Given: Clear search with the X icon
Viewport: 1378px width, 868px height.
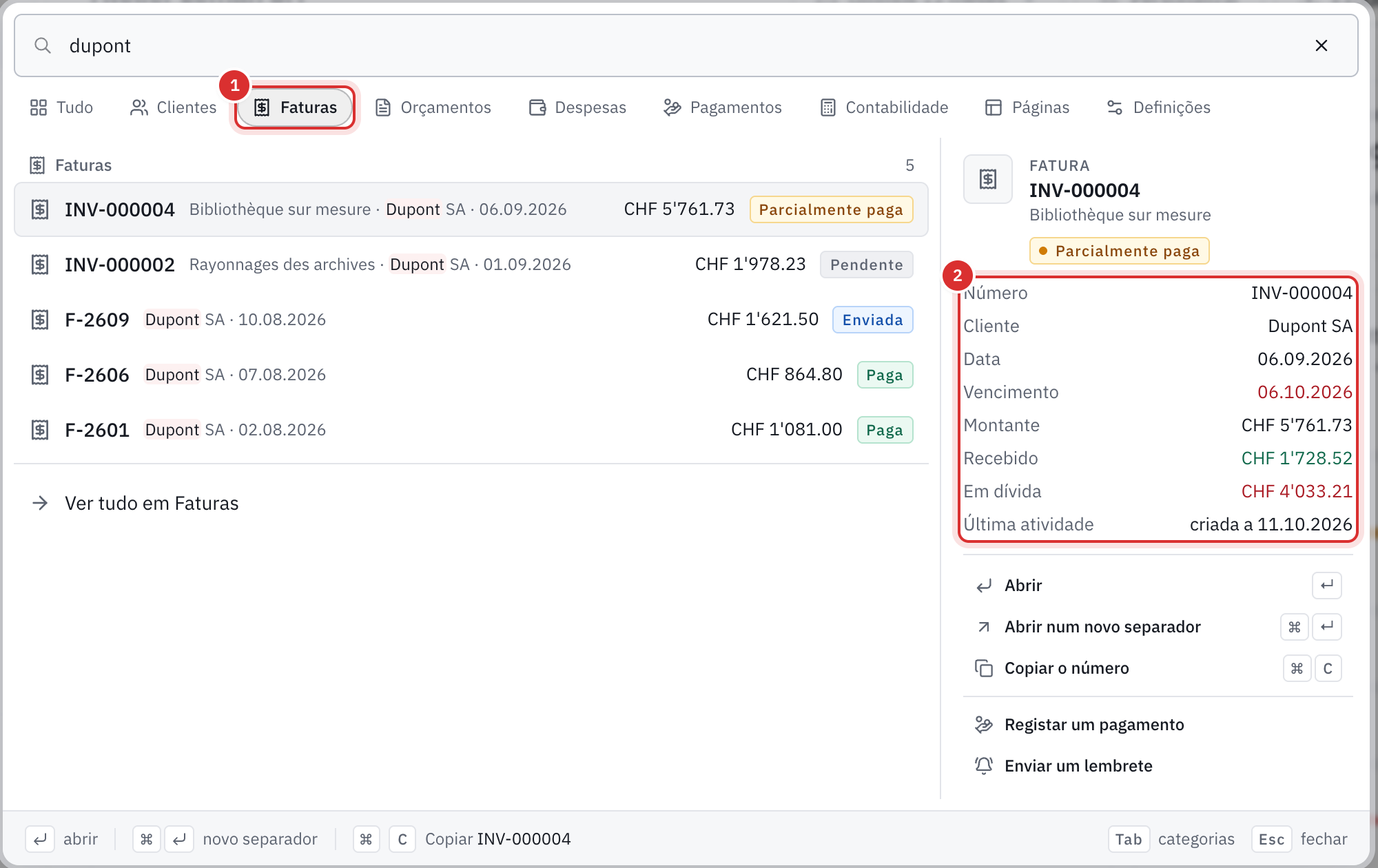Looking at the screenshot, I should 1321,45.
